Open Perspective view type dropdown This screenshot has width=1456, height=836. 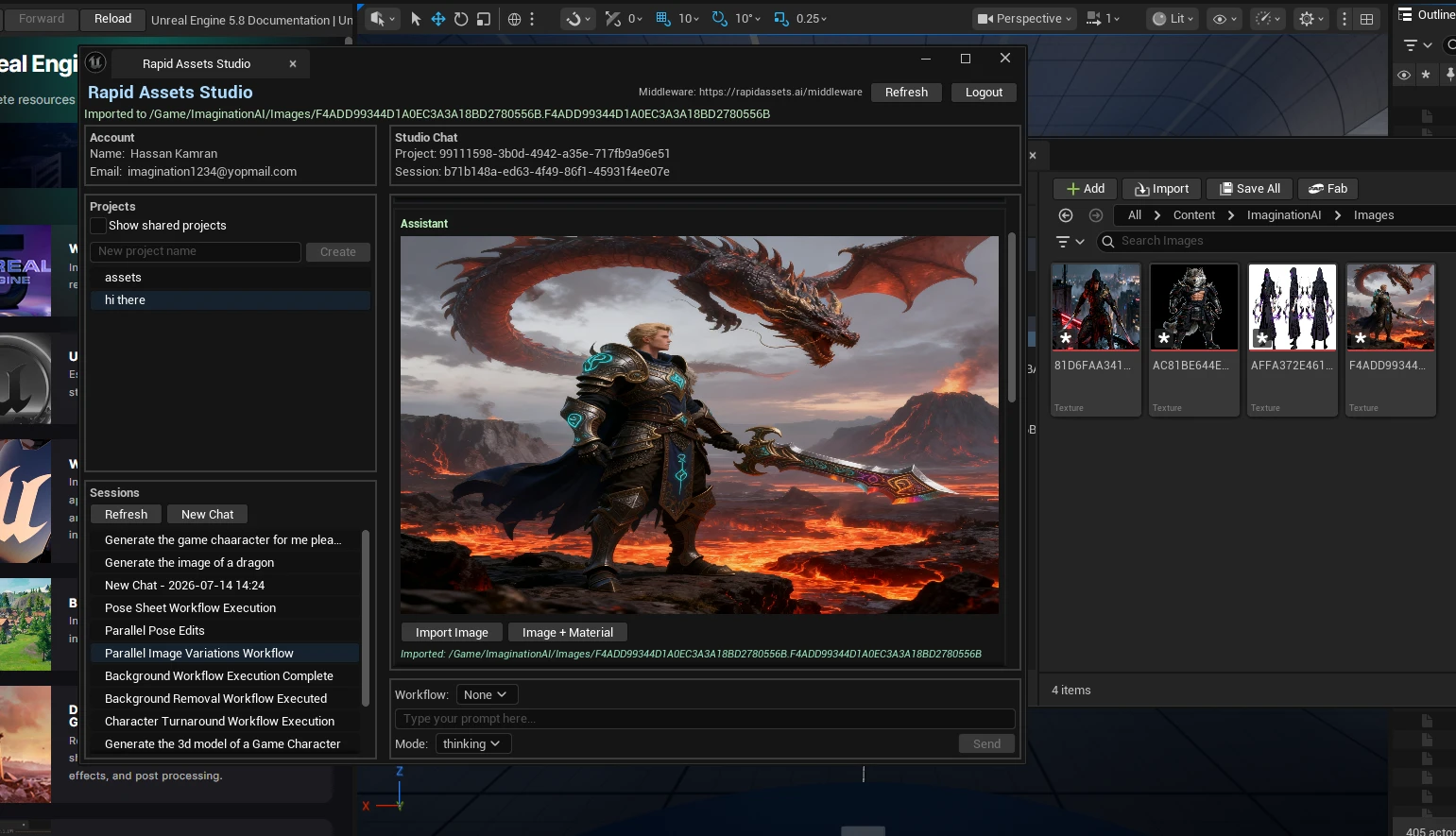tap(1024, 19)
